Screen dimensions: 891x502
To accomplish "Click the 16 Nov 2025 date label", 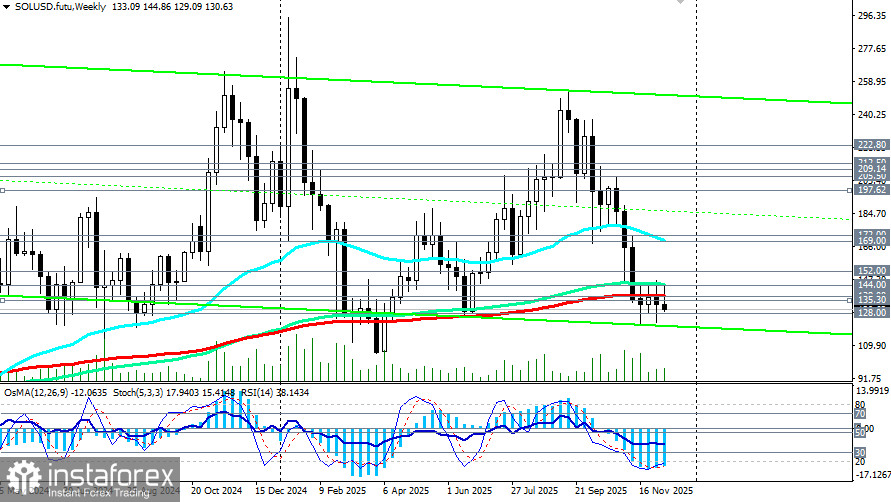I will [666, 491].
